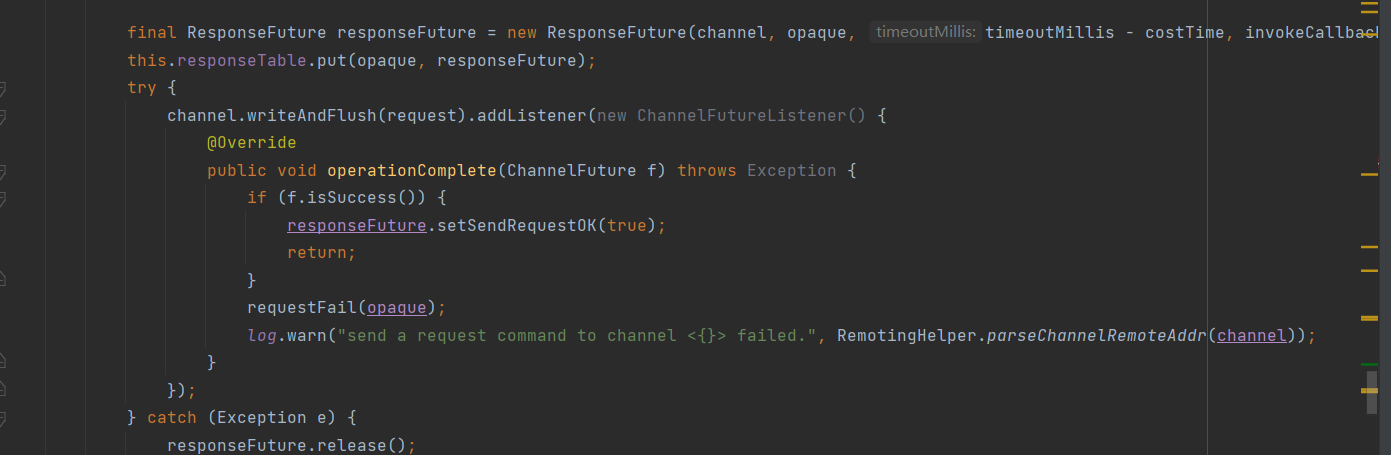Click fold-end marker beside the '});' line
The image size is (1391, 455).
(x=3, y=388)
